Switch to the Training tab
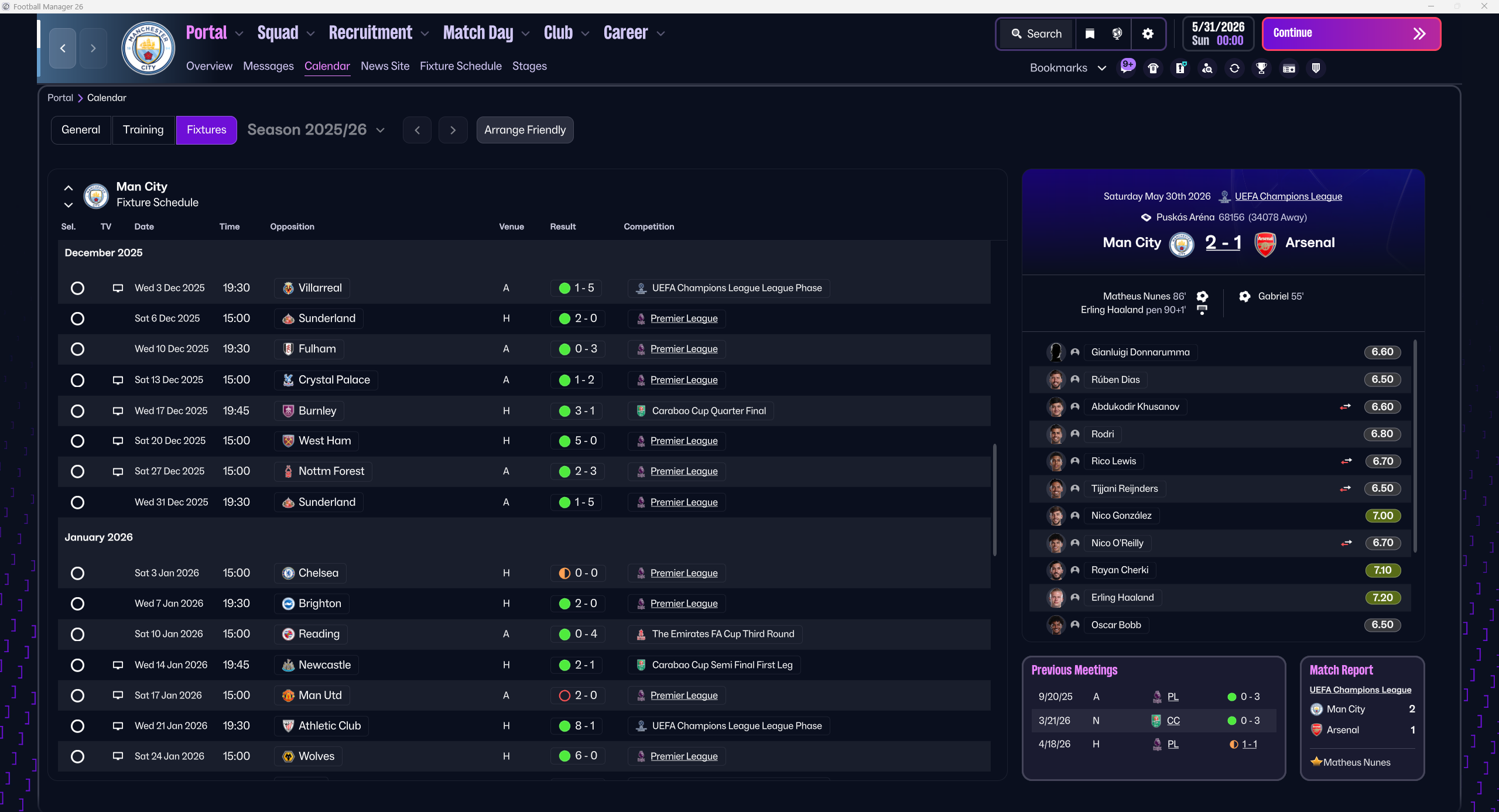This screenshot has width=1499, height=812. pyautogui.click(x=143, y=130)
